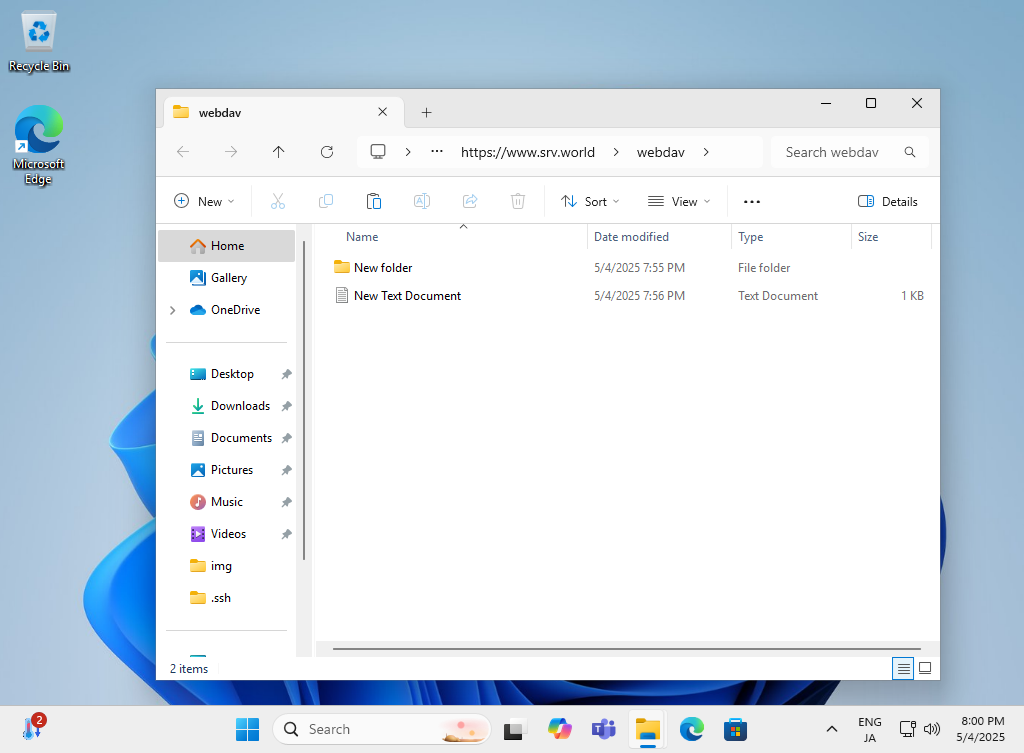Open the See more three-dot menu
The image size is (1024, 753).
coord(752,202)
